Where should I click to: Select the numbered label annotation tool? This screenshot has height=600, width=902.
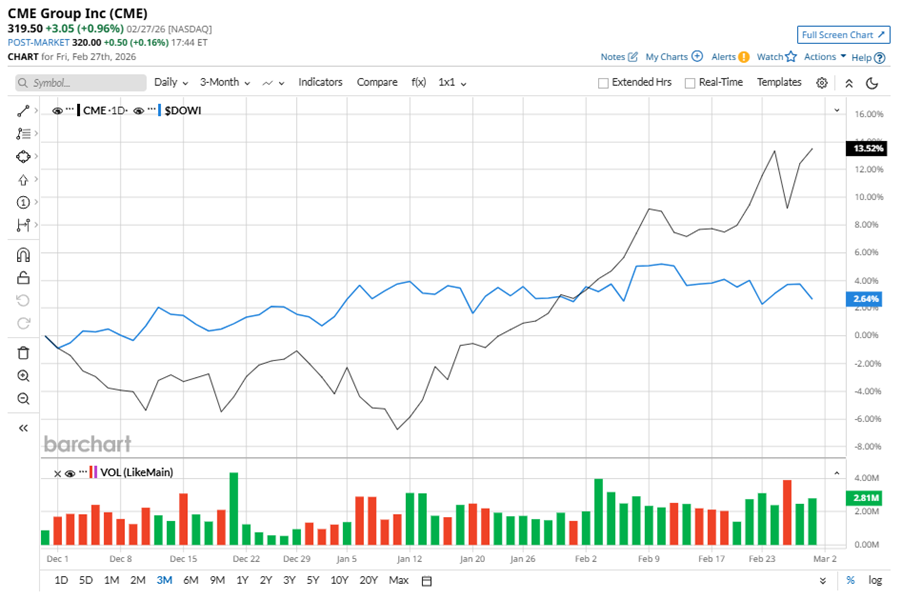(23, 202)
